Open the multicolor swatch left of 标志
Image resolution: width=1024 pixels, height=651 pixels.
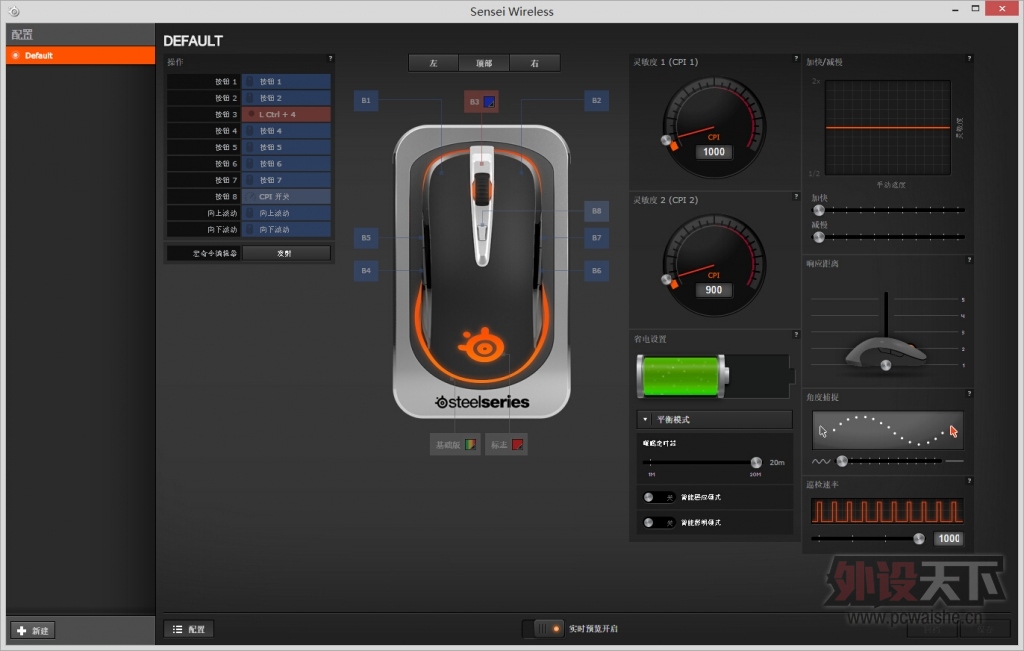coord(470,445)
